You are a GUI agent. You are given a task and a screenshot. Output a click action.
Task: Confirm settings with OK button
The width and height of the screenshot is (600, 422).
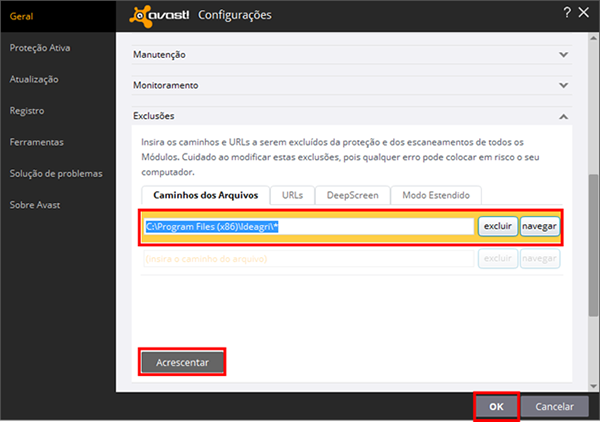tap(496, 406)
